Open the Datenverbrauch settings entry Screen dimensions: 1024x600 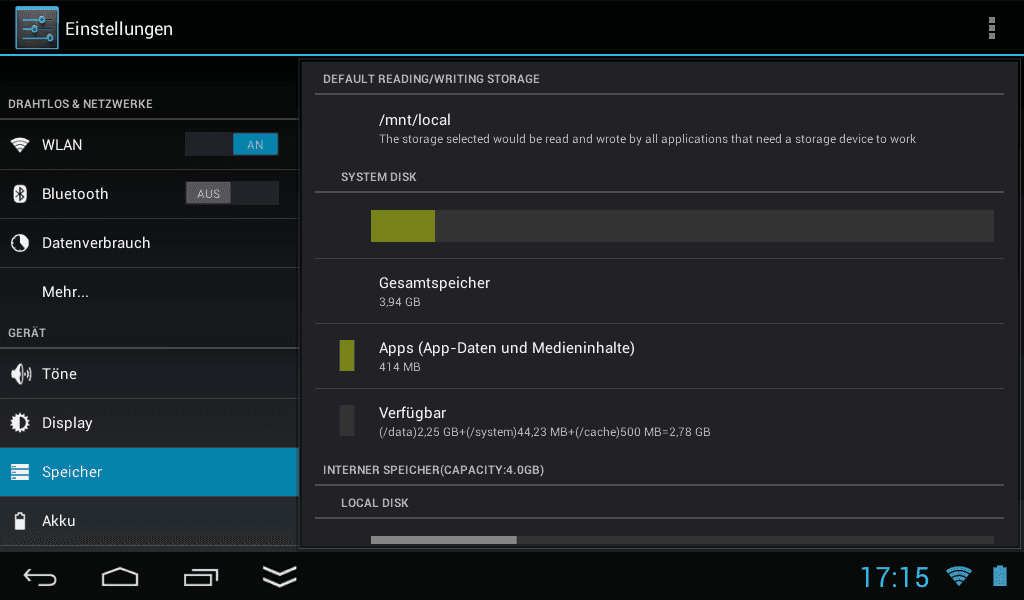[149, 243]
